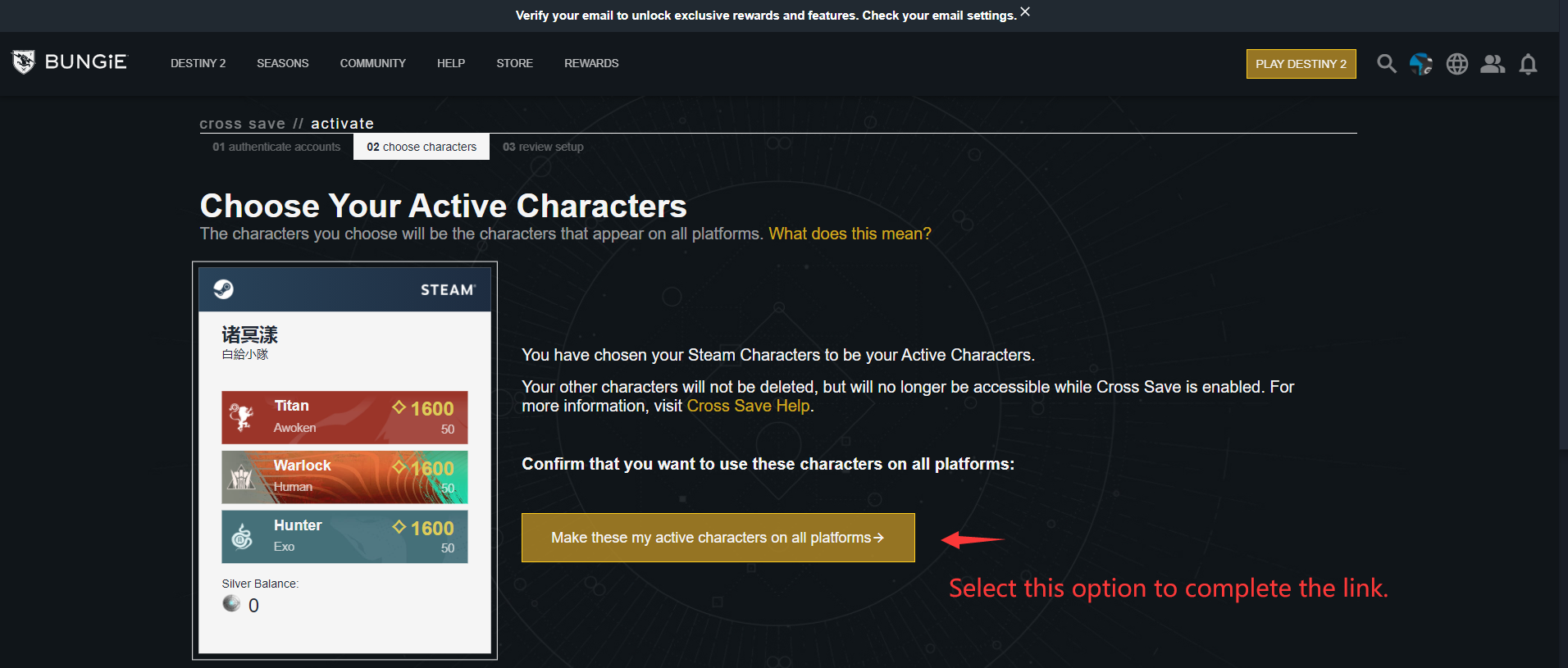This screenshot has width=1568, height=668.
Task: Select the Warlock Human character card
Action: click(x=344, y=477)
